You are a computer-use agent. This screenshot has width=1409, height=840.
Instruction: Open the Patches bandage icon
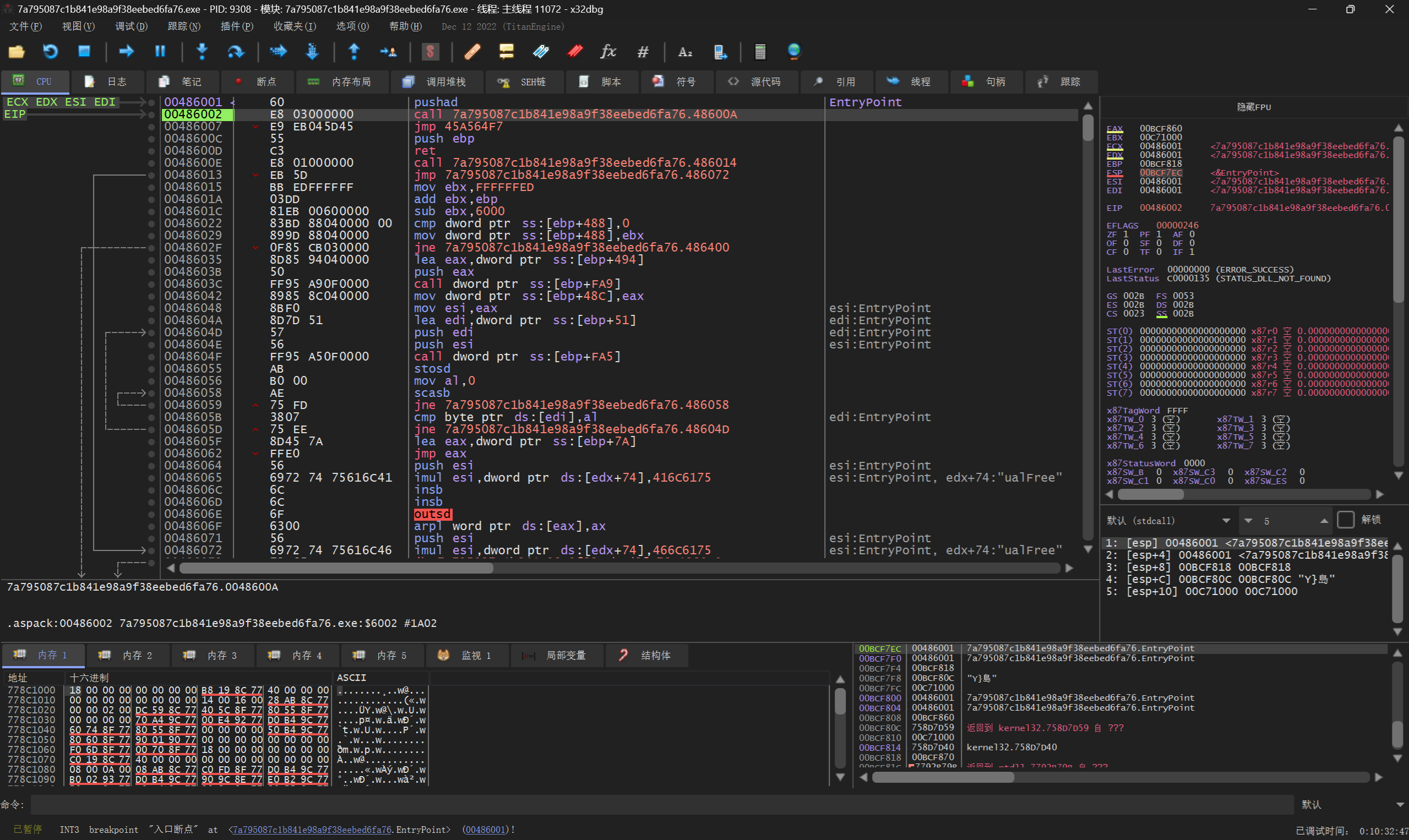click(472, 52)
